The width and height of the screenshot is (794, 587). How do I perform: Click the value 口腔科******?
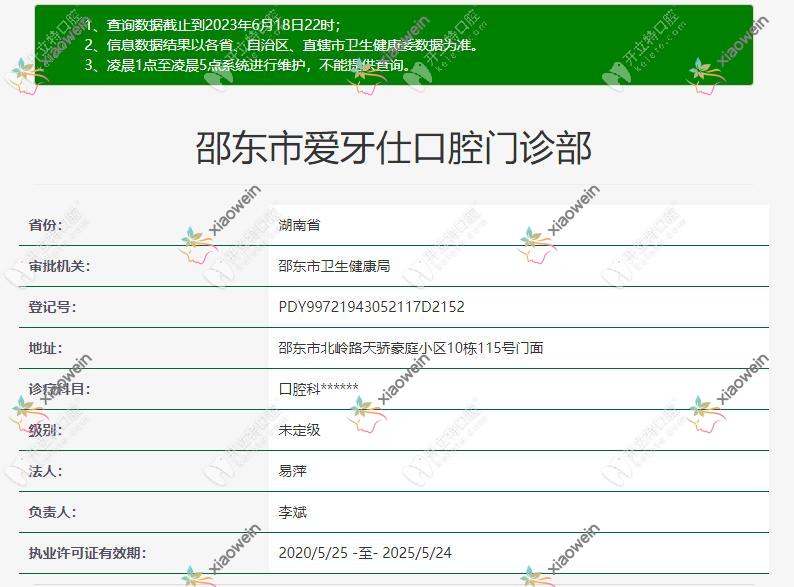click(x=319, y=389)
